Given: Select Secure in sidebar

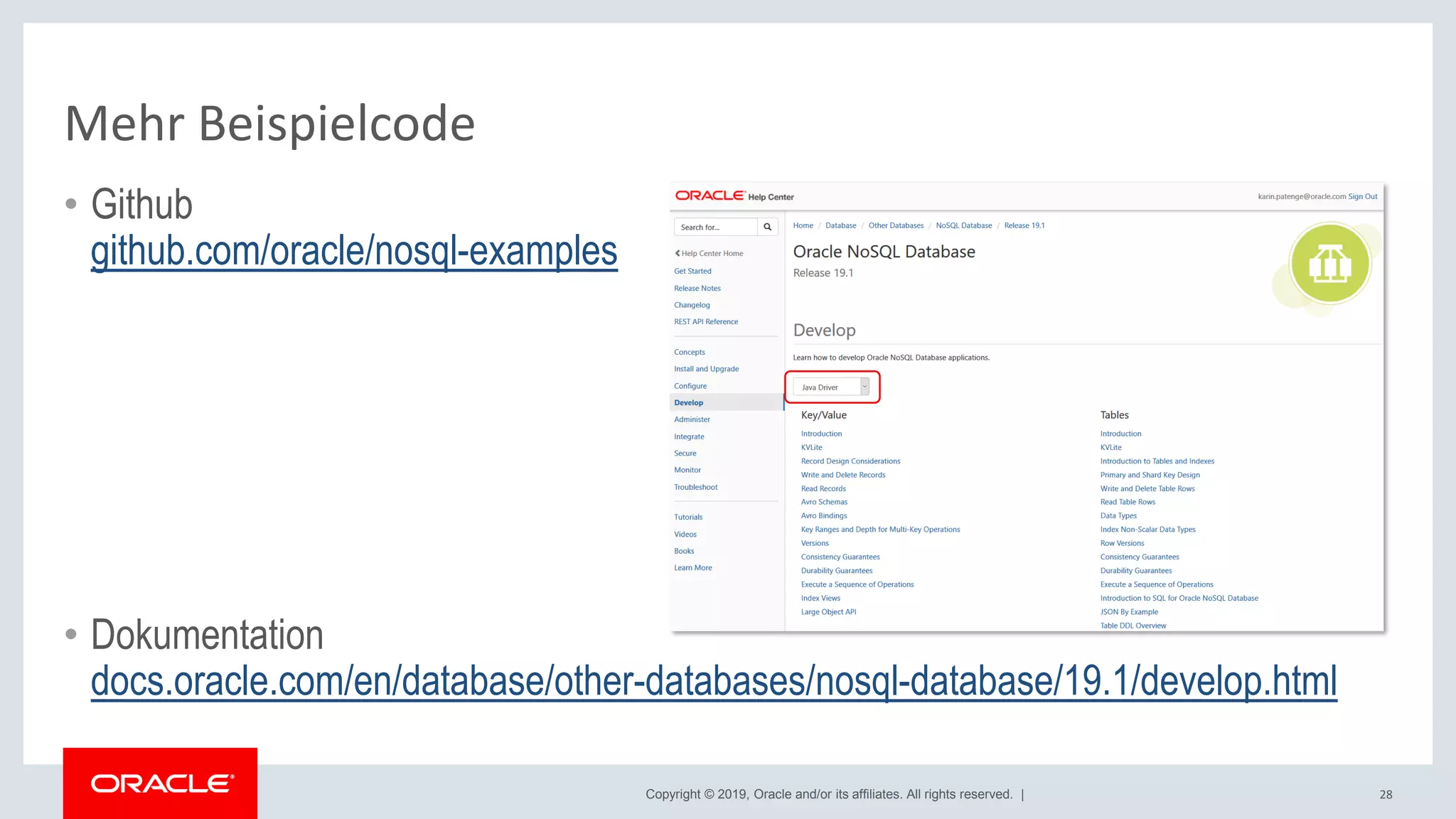Looking at the screenshot, I should (685, 453).
